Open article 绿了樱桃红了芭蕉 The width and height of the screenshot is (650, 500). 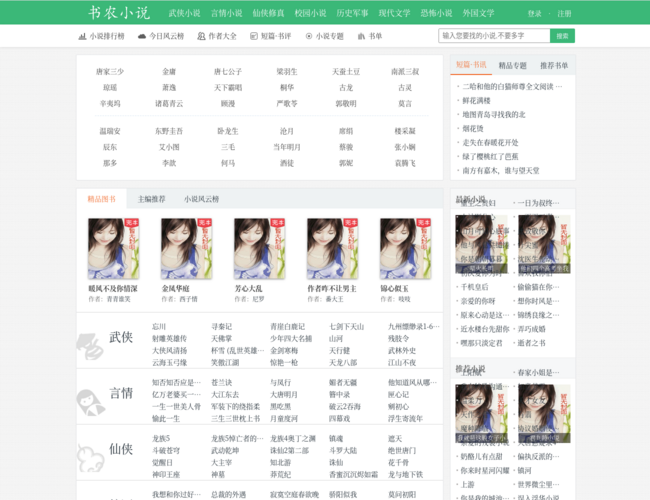click(x=490, y=157)
